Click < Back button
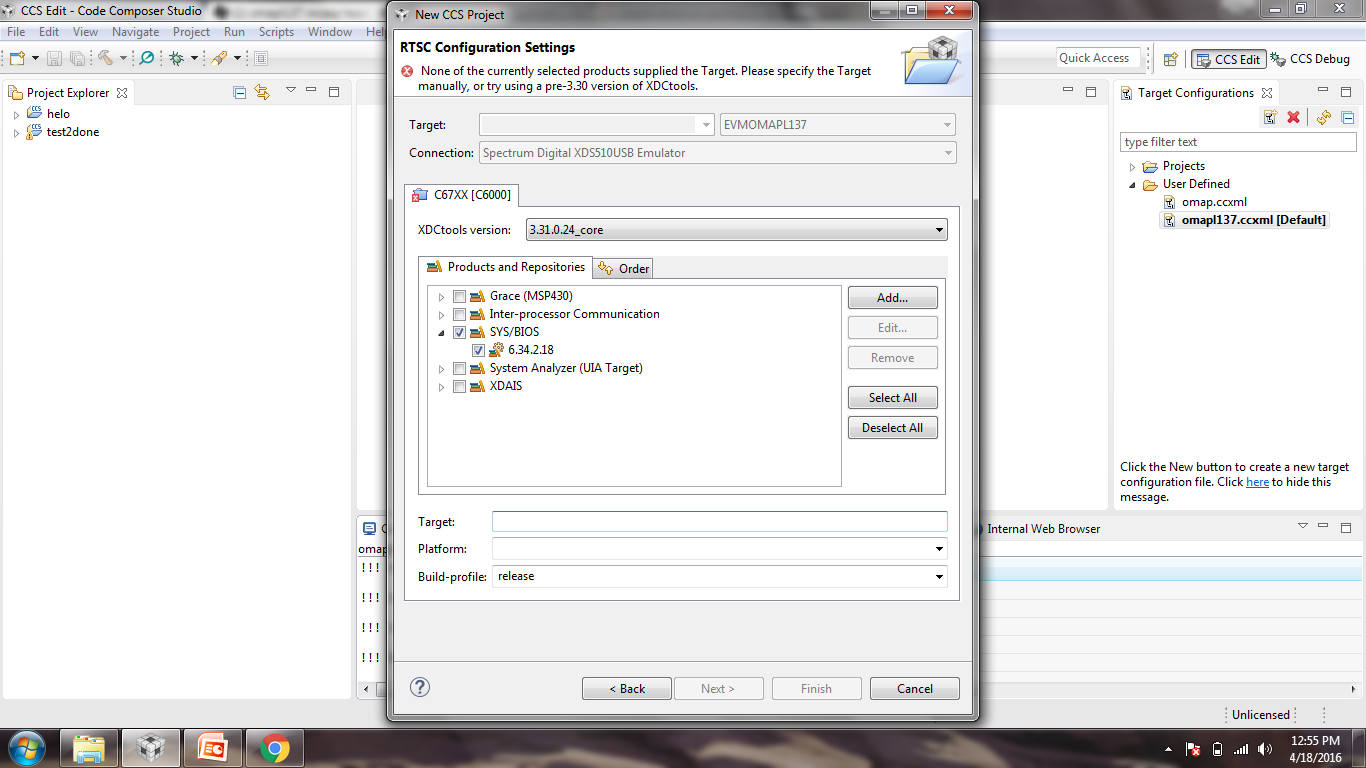This screenshot has width=1366, height=768. pyautogui.click(x=627, y=689)
